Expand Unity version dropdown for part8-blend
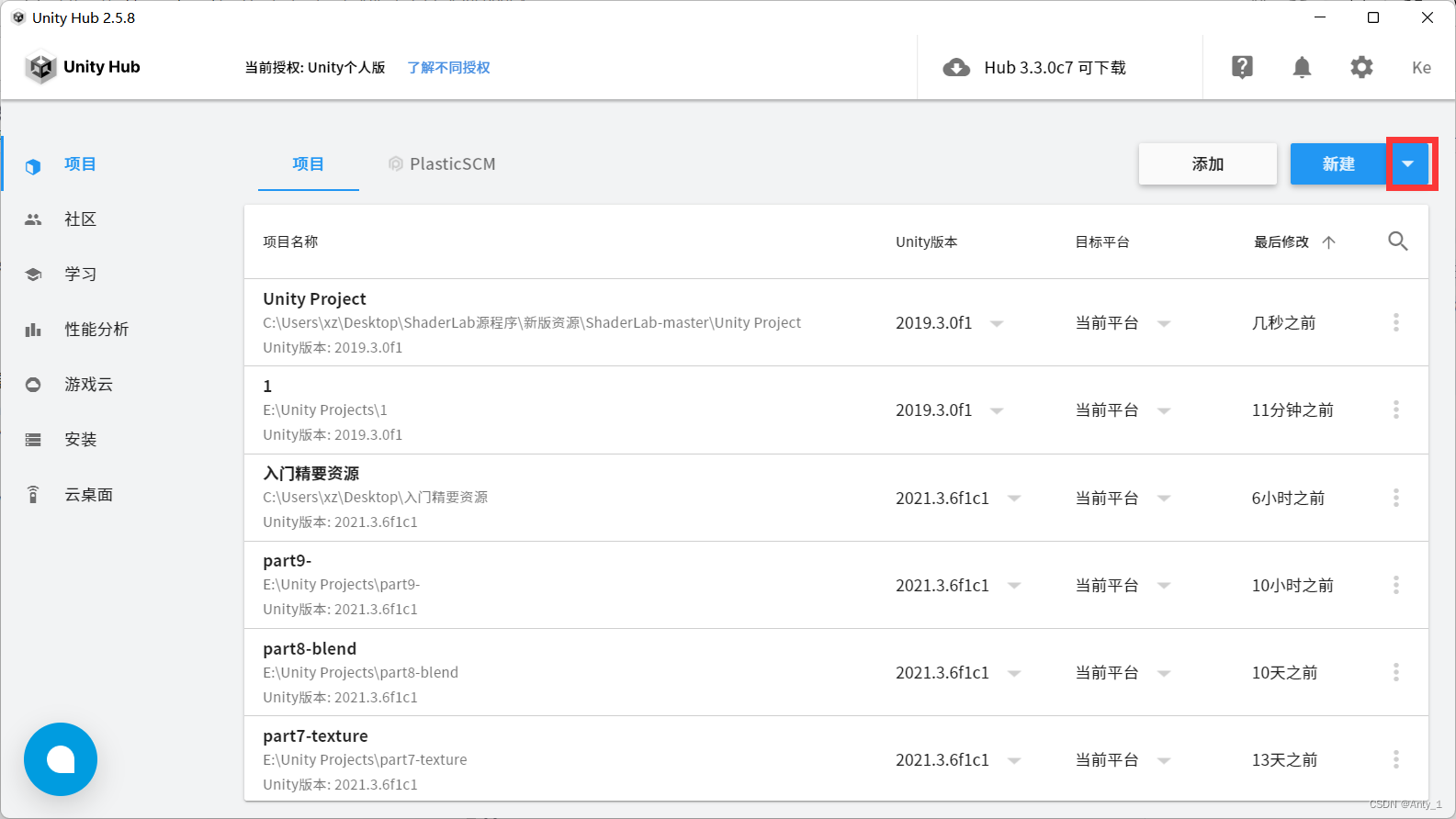Image resolution: width=1456 pixels, height=819 pixels. click(1014, 673)
